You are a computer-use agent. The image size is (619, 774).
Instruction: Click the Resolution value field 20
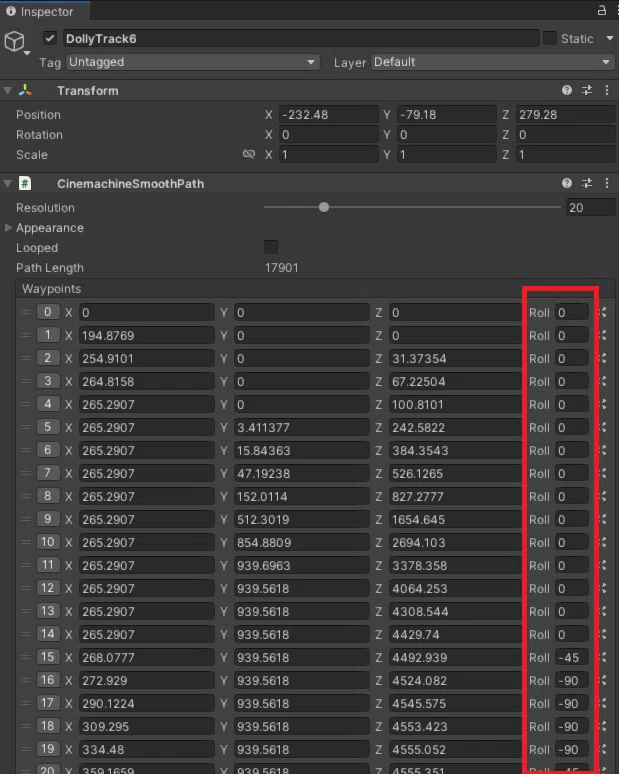[x=590, y=208]
